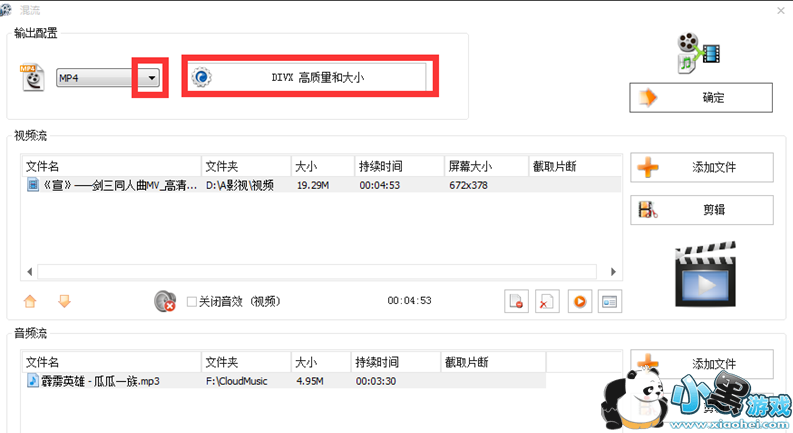Move the video file down with the orange down arrow
The image size is (793, 433).
64,301
